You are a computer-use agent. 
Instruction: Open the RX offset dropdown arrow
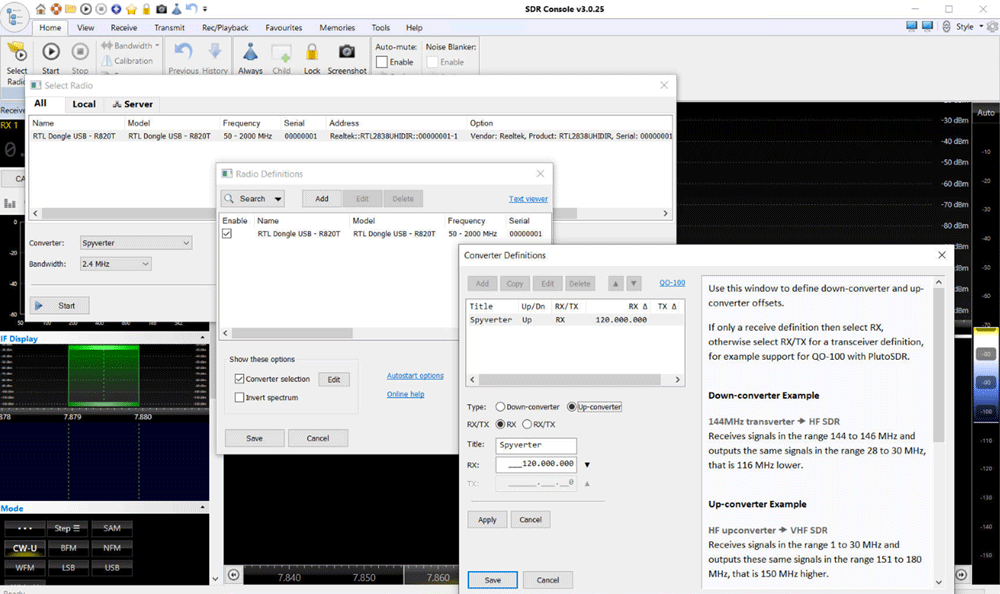click(587, 464)
